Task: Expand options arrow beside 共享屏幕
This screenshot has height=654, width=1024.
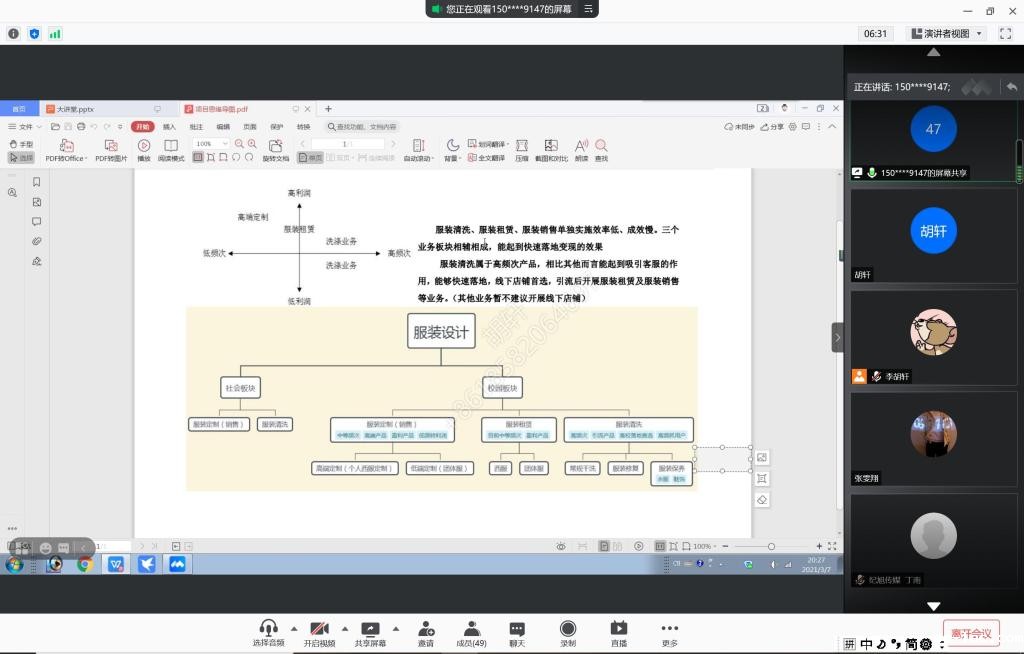Action: click(x=395, y=629)
